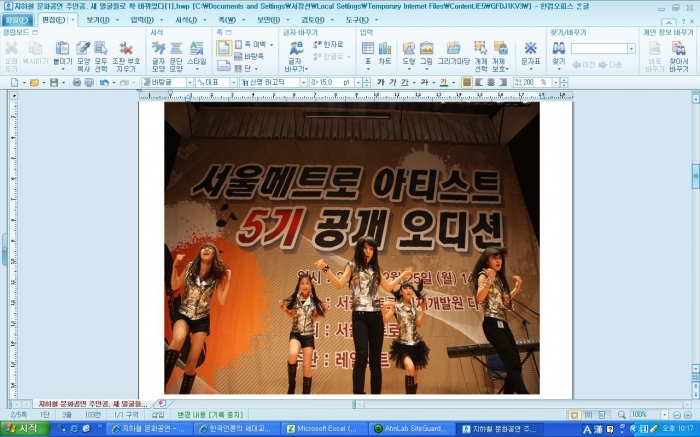Open the Character Map (문자표)
Viewport: 700px width, 437px height.
[530, 48]
